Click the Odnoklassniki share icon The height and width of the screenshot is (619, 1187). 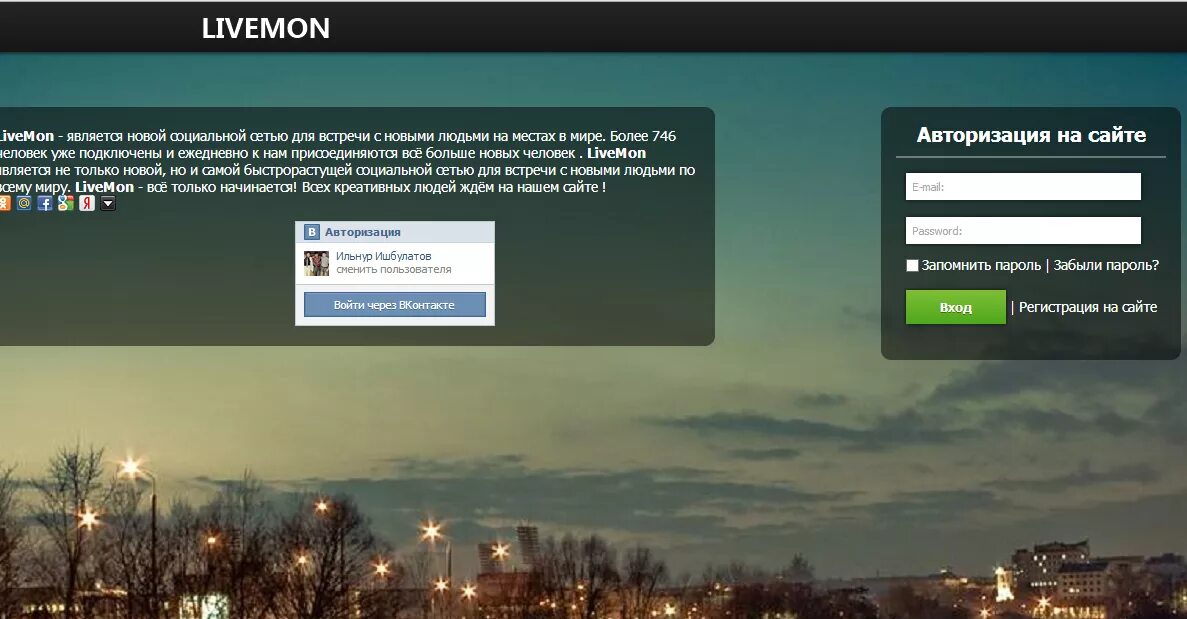4,204
